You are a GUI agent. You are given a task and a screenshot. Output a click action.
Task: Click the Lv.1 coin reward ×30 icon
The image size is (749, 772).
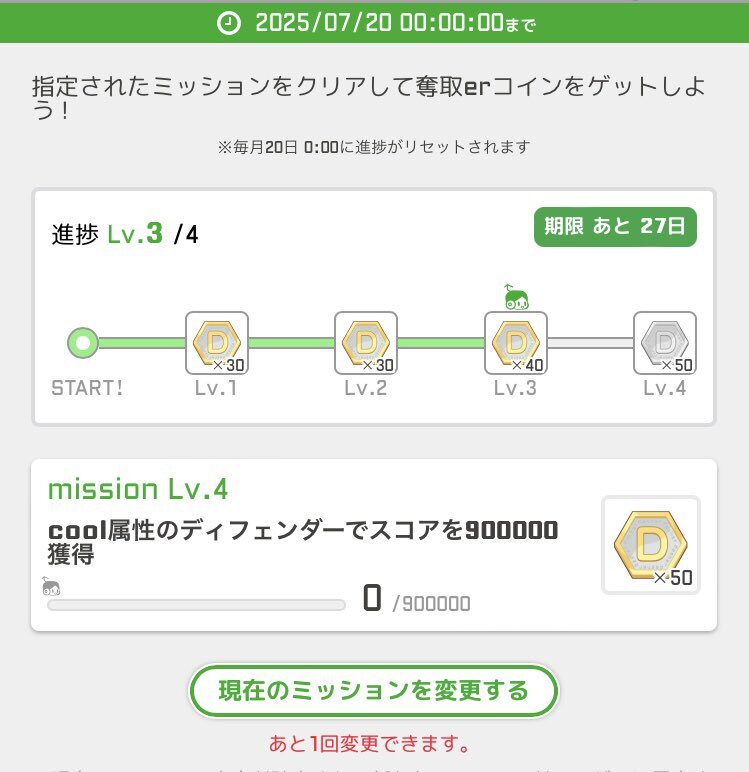coord(217,343)
